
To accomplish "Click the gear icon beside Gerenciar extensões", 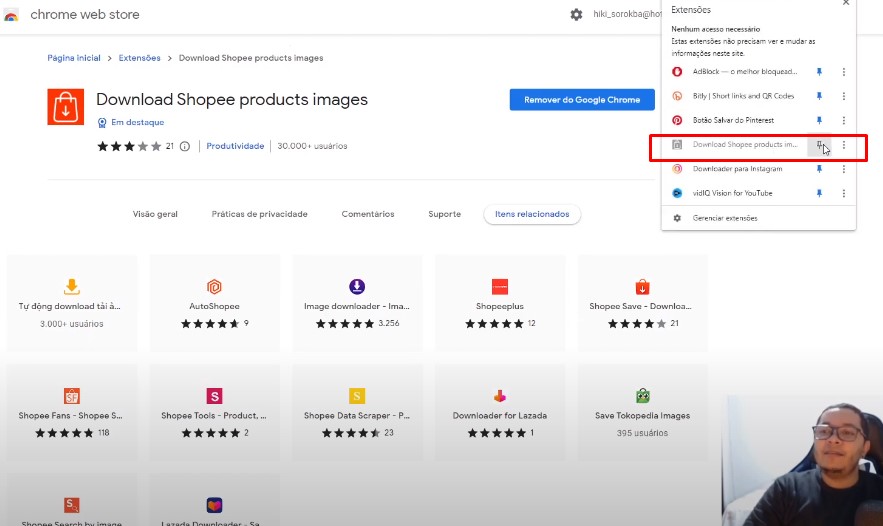I will click(x=677, y=218).
